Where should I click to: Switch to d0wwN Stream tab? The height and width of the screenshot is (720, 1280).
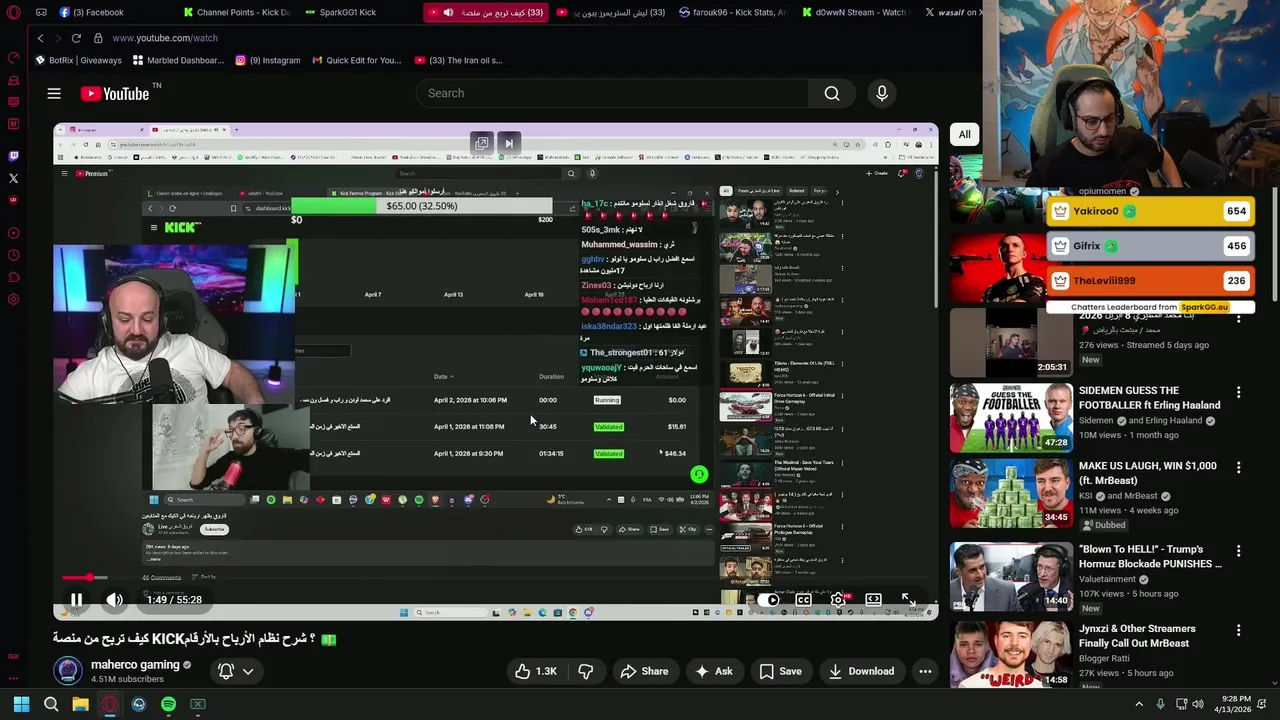click(x=853, y=12)
